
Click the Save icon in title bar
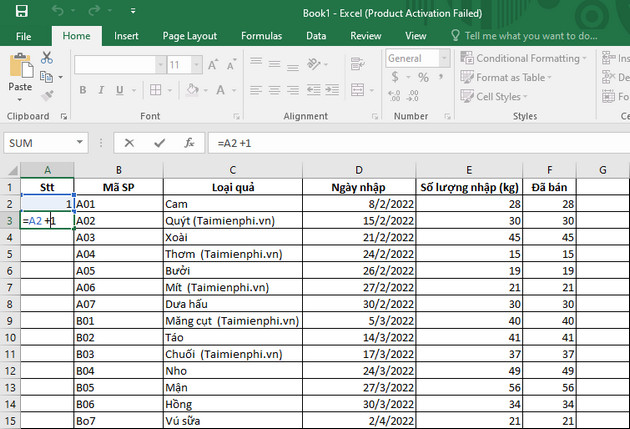point(22,11)
